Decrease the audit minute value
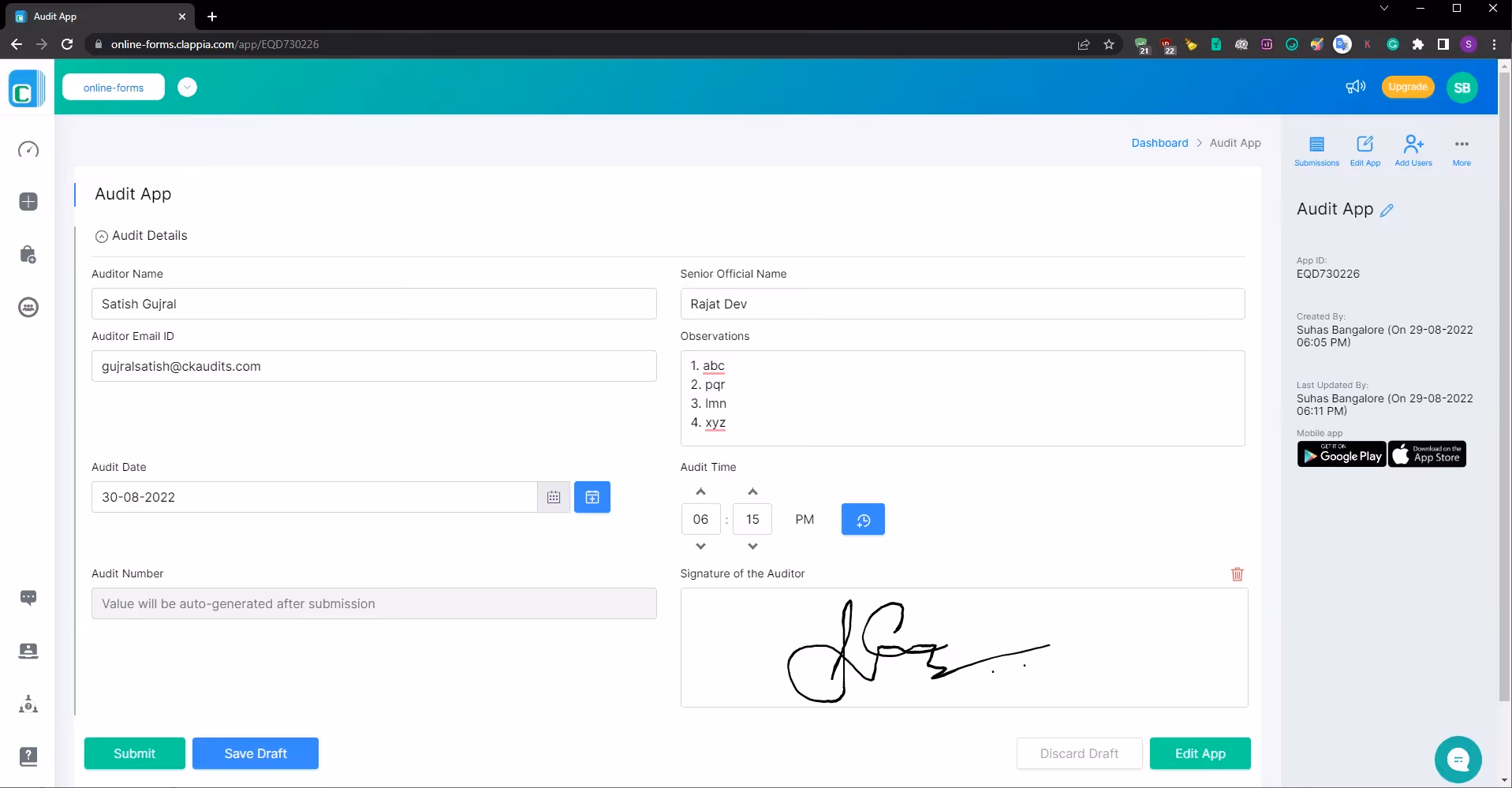 [752, 546]
